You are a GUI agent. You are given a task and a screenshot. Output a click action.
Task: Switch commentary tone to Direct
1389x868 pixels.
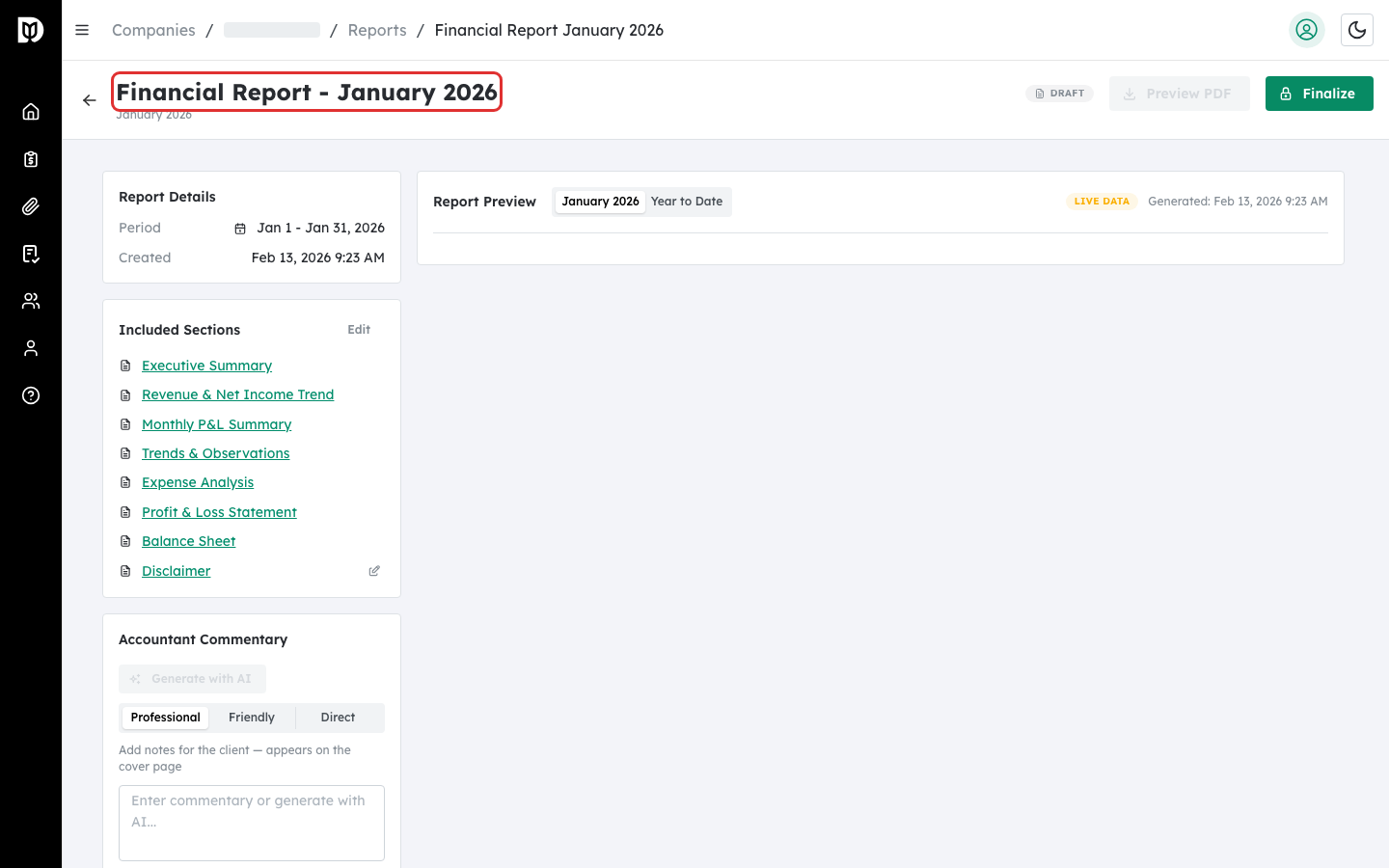[338, 717]
